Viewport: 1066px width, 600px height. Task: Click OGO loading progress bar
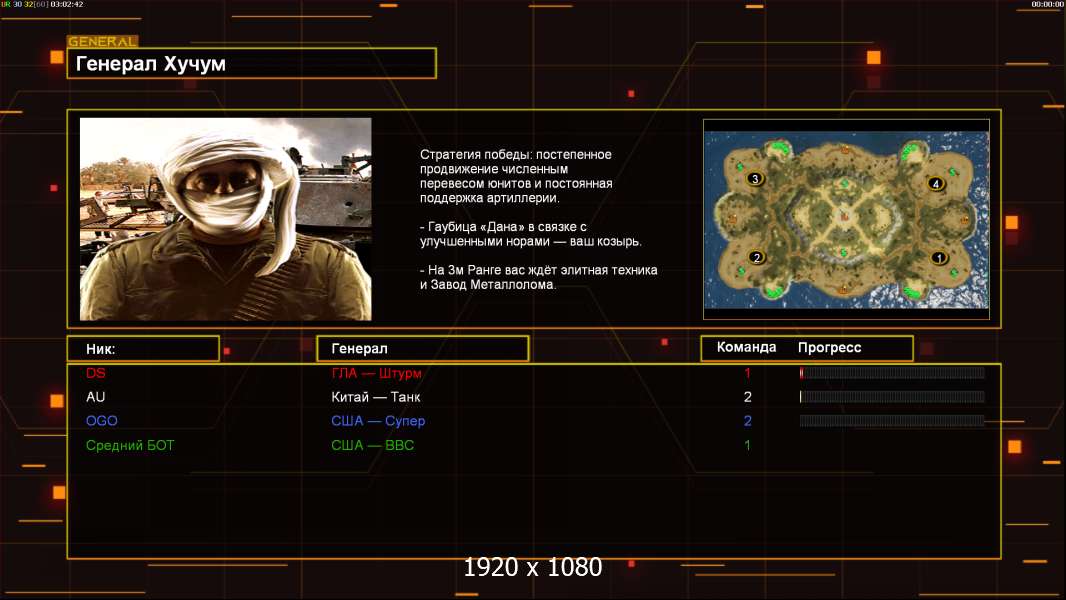pos(892,421)
